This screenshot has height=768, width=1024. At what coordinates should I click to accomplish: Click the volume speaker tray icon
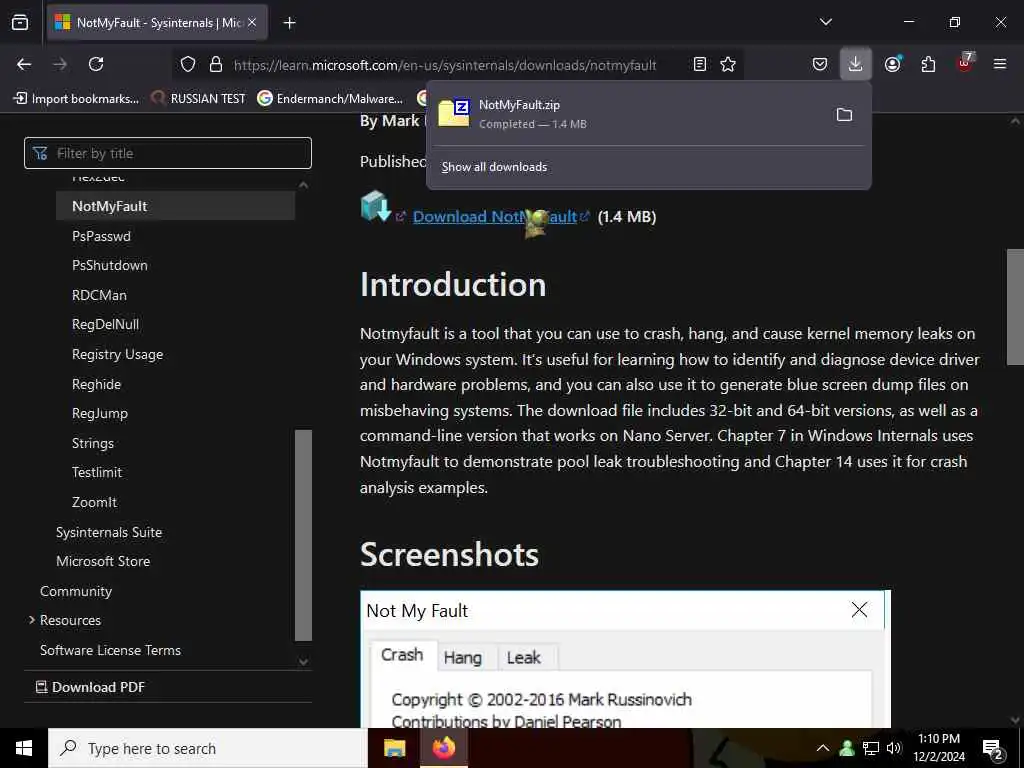(894, 748)
